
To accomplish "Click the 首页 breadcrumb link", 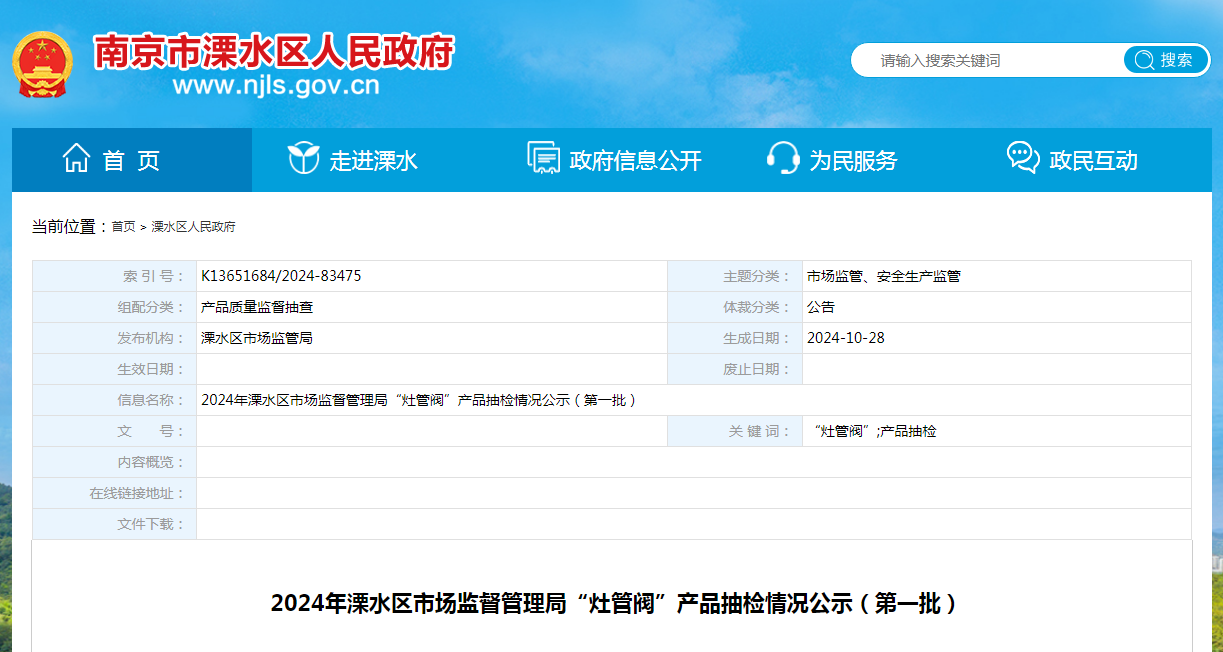I will click(x=123, y=227).
